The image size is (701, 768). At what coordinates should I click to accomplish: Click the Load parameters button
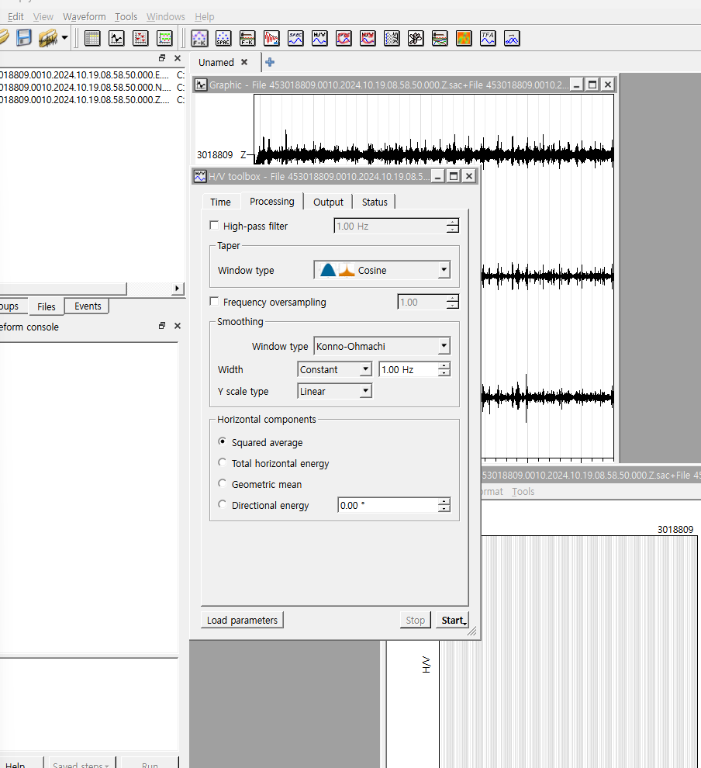pos(242,620)
